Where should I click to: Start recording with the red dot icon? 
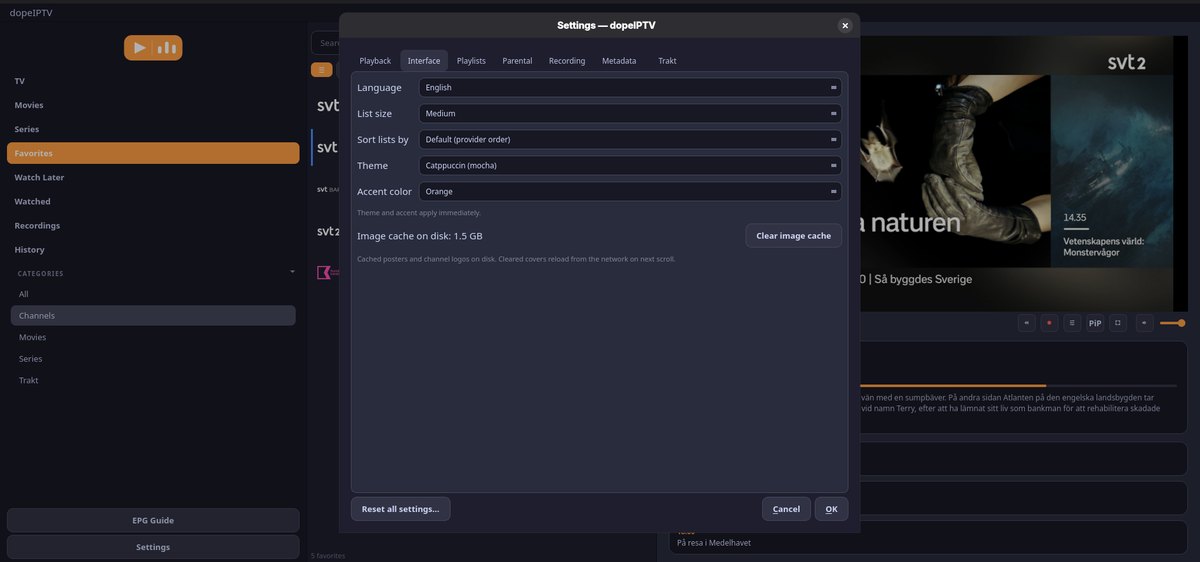click(x=1049, y=323)
